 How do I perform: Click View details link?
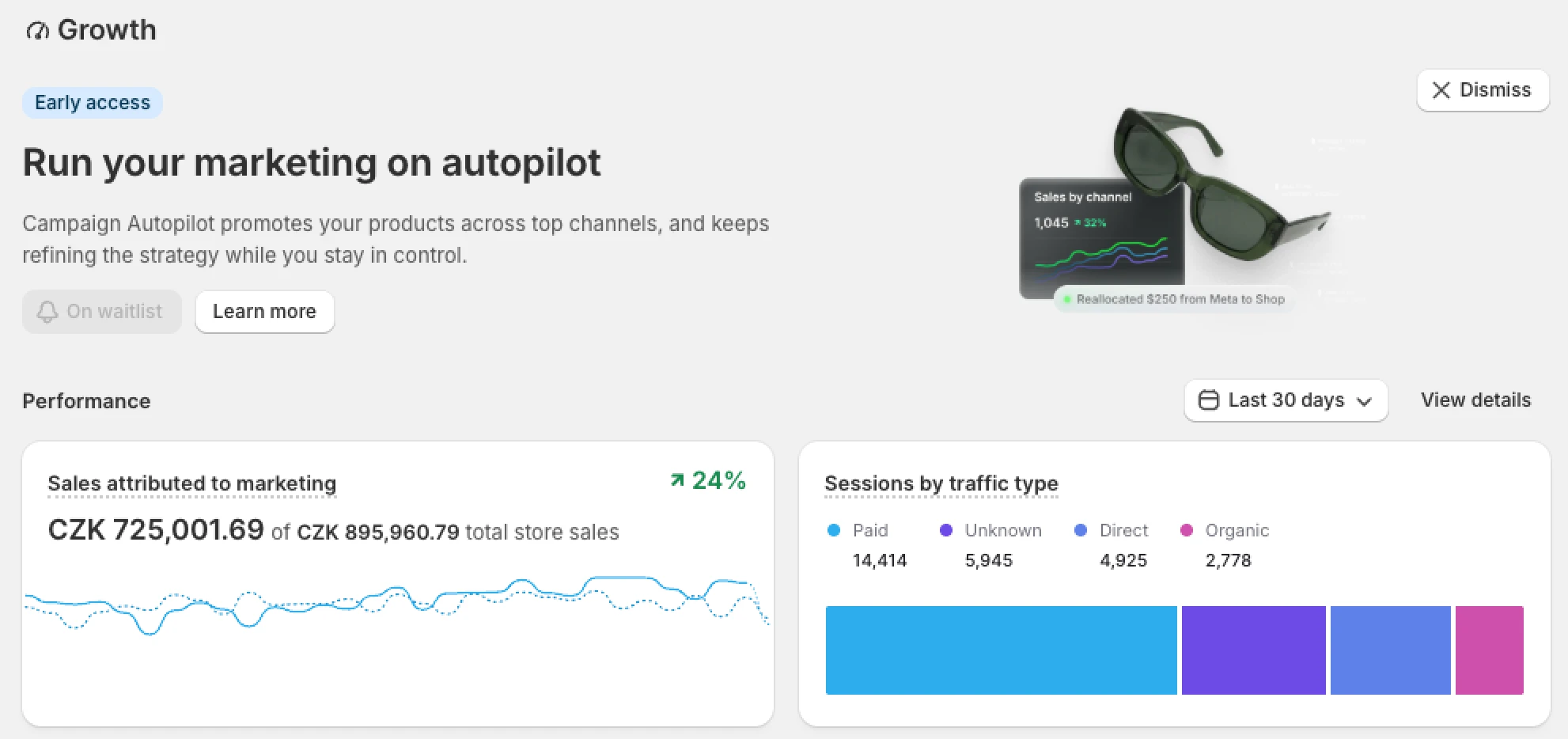[x=1475, y=400]
